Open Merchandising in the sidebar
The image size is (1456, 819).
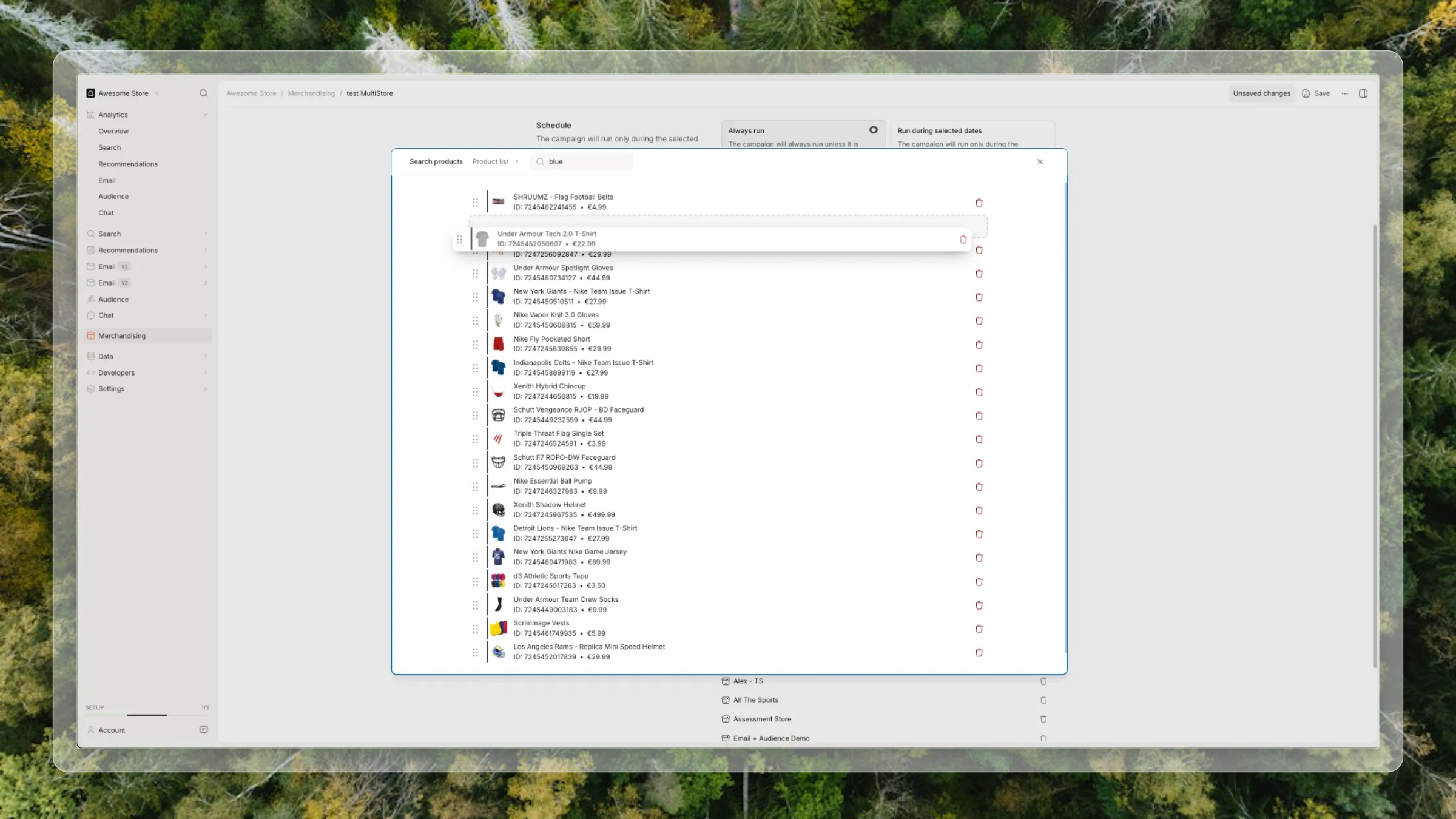pos(148,335)
